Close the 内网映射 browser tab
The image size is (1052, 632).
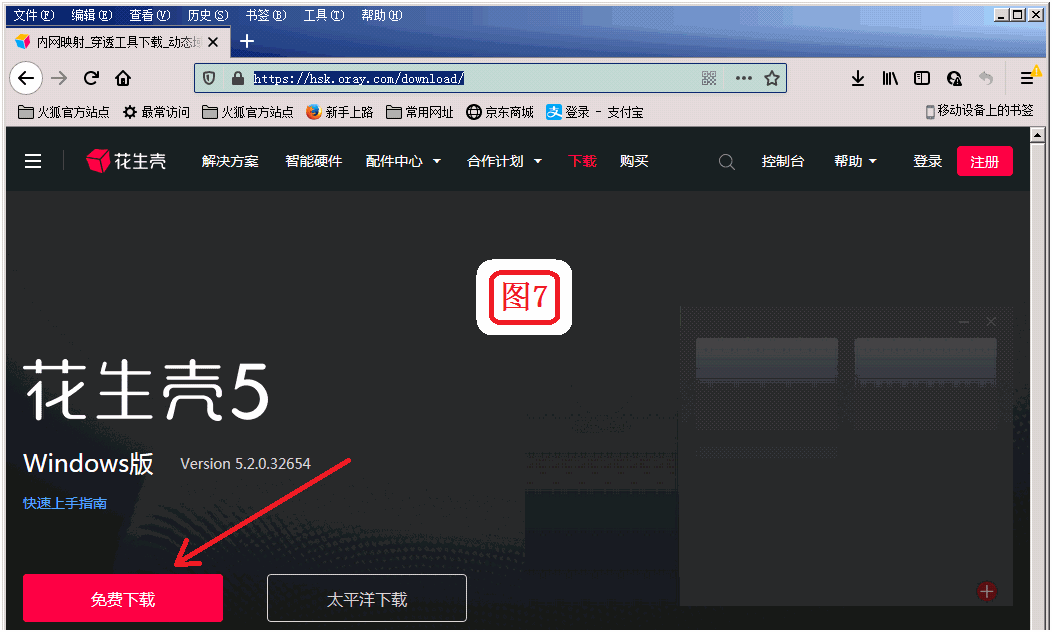(213, 42)
